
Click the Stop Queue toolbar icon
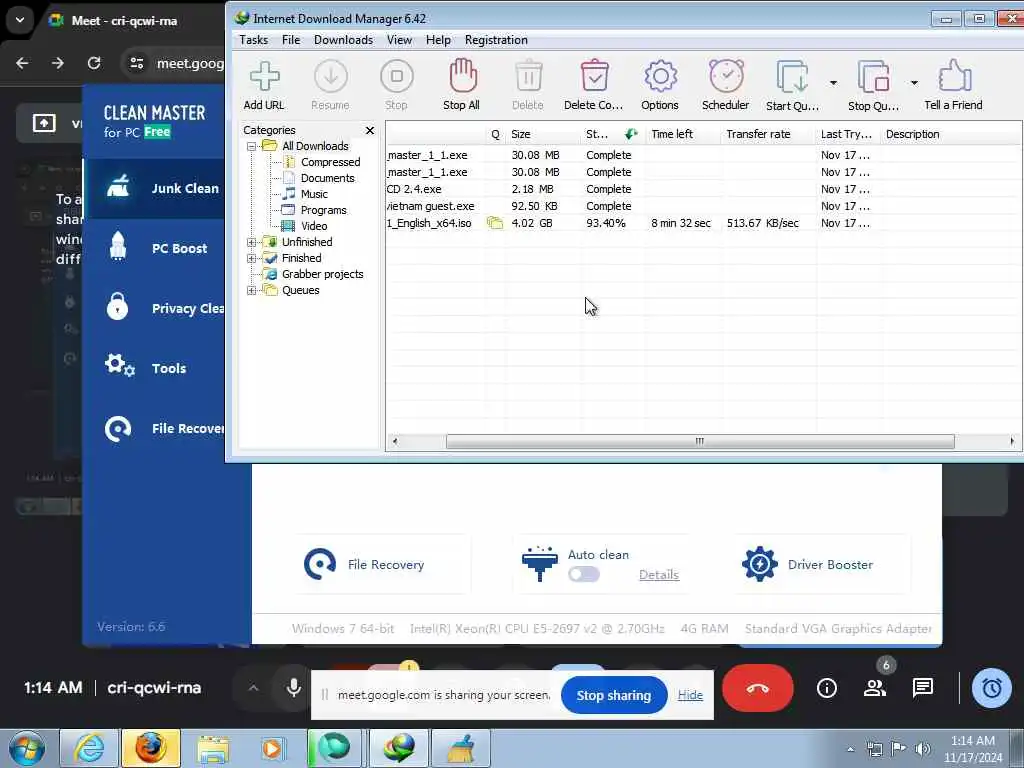[x=873, y=85]
